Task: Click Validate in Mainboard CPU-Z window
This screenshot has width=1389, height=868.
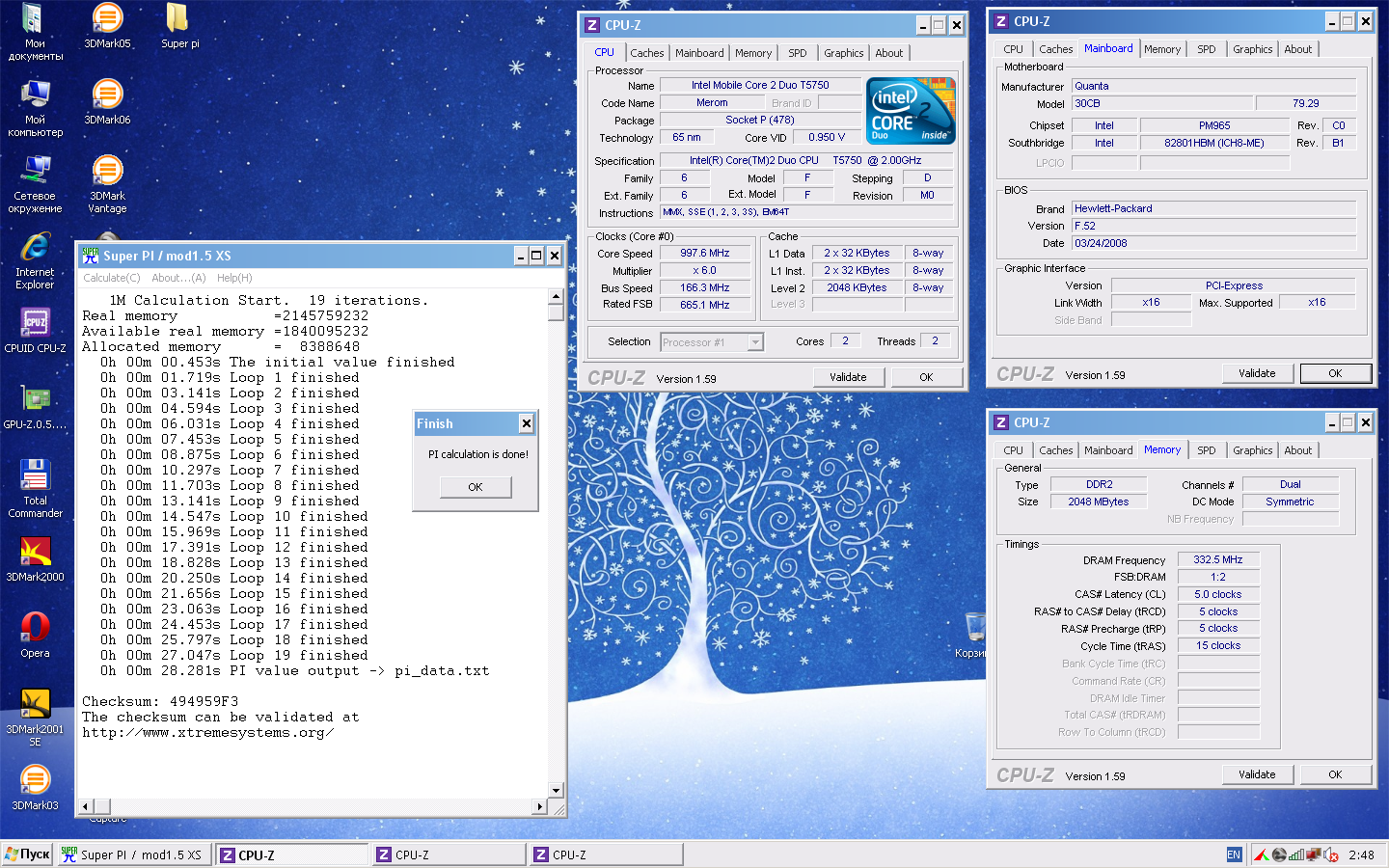Action: [1257, 373]
